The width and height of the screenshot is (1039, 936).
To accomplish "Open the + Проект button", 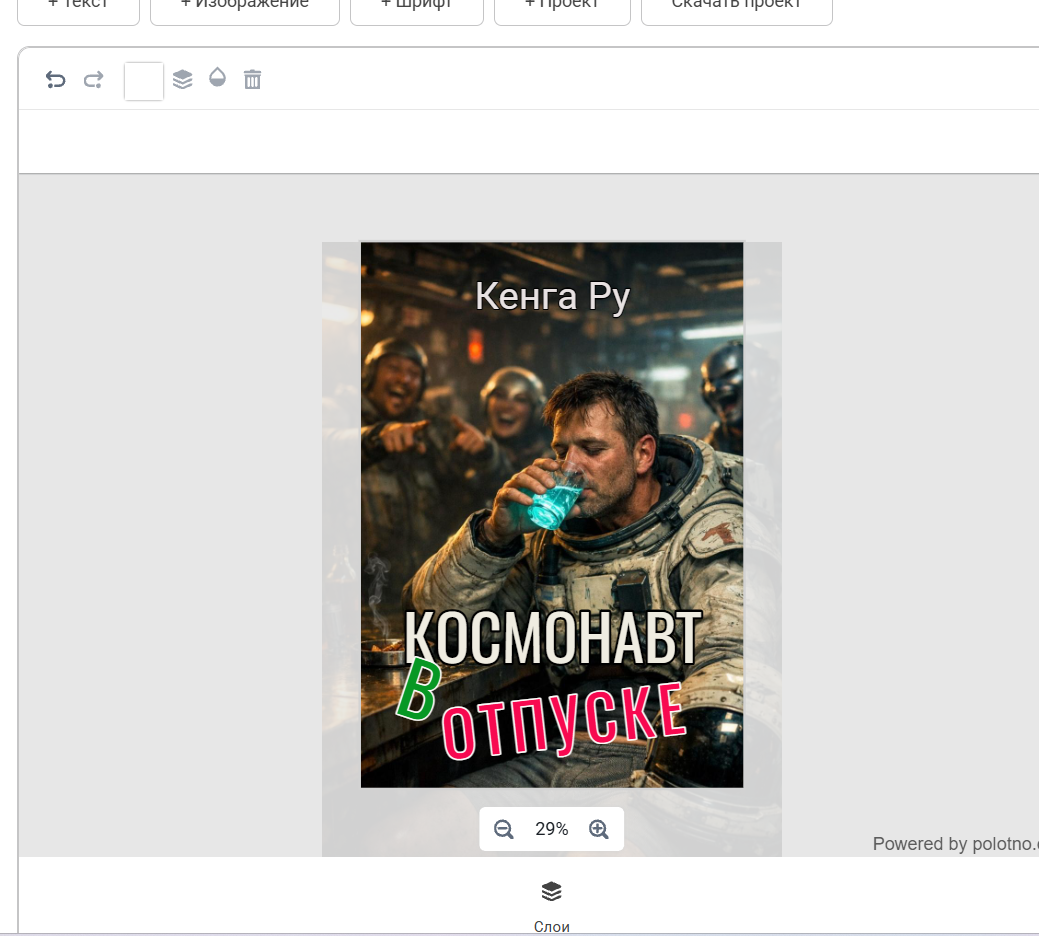I will pos(563,8).
